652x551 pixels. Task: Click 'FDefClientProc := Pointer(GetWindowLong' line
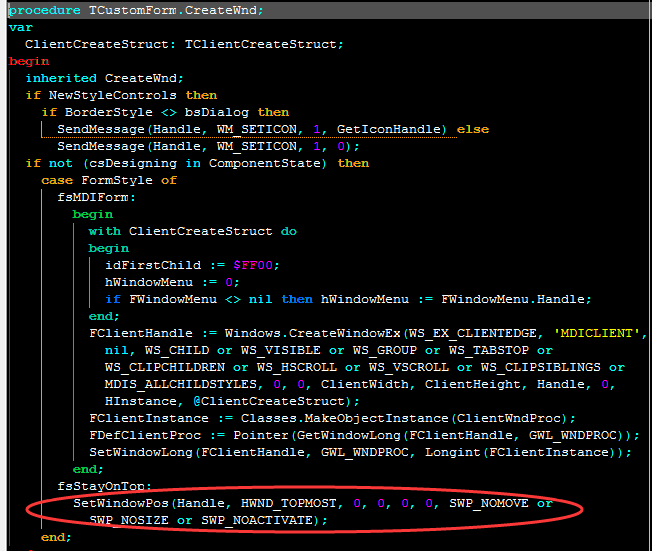[364, 435]
